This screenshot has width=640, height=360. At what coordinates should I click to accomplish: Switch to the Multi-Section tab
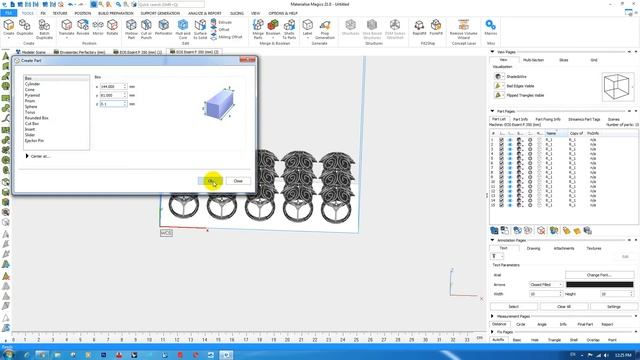tap(533, 60)
